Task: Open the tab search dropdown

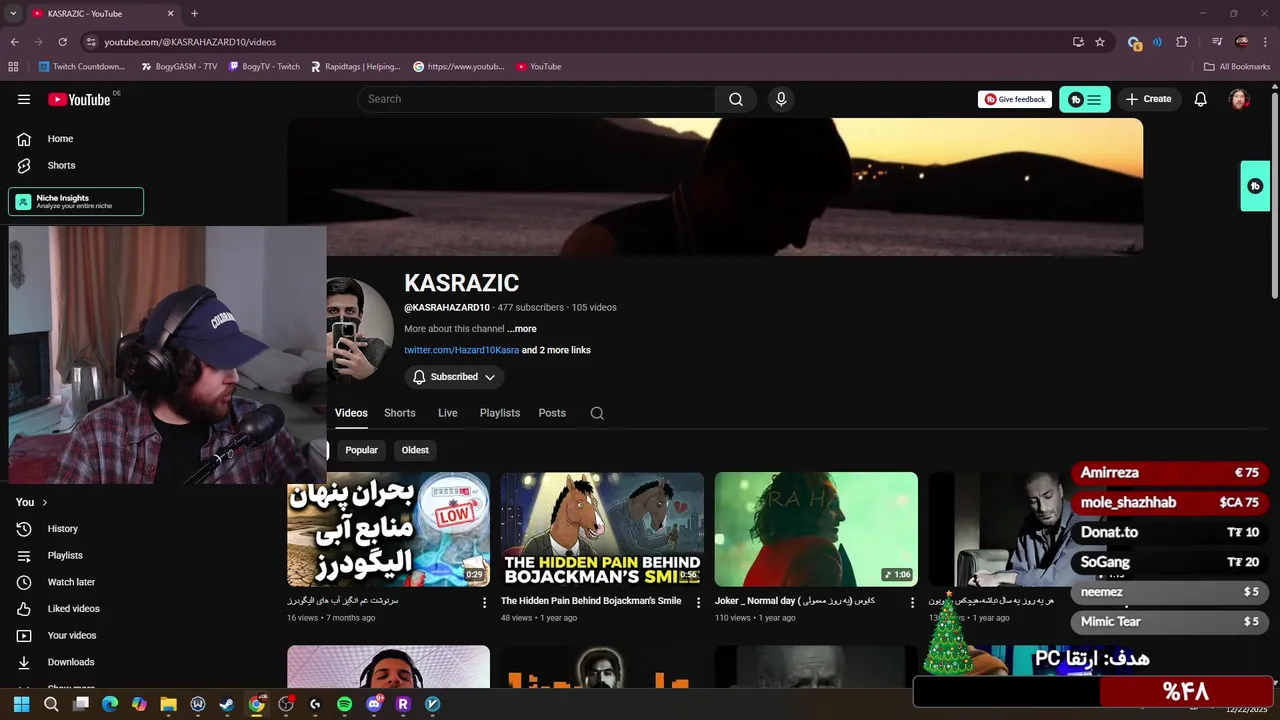Action: 13,14
